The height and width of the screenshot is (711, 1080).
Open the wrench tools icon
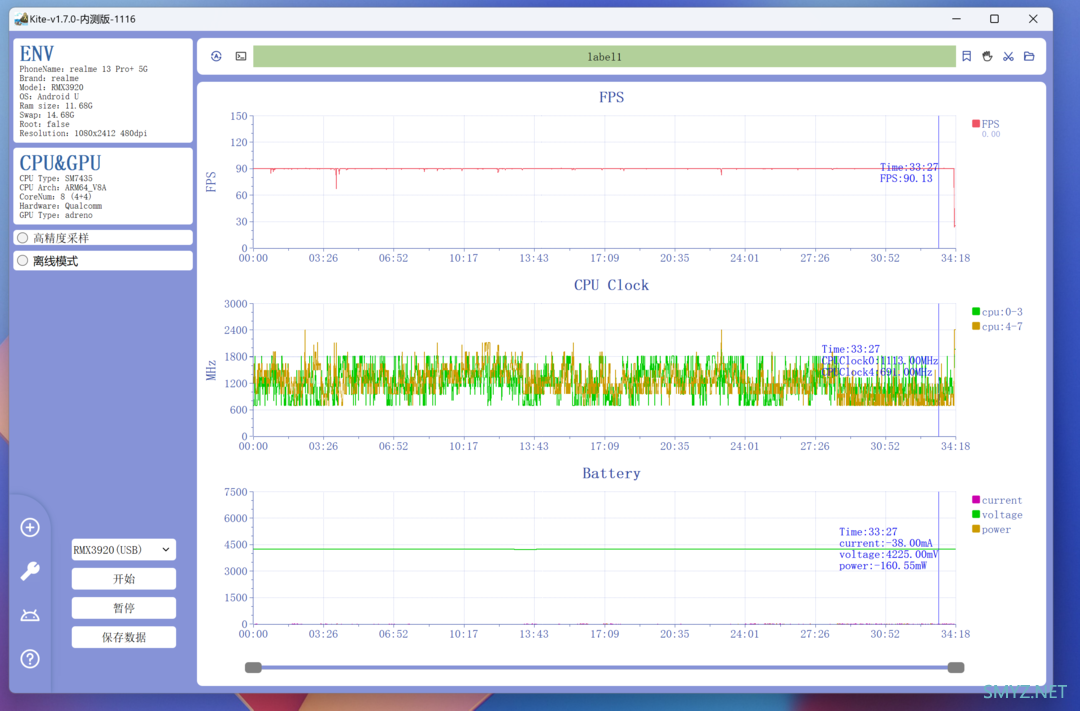tap(30, 571)
